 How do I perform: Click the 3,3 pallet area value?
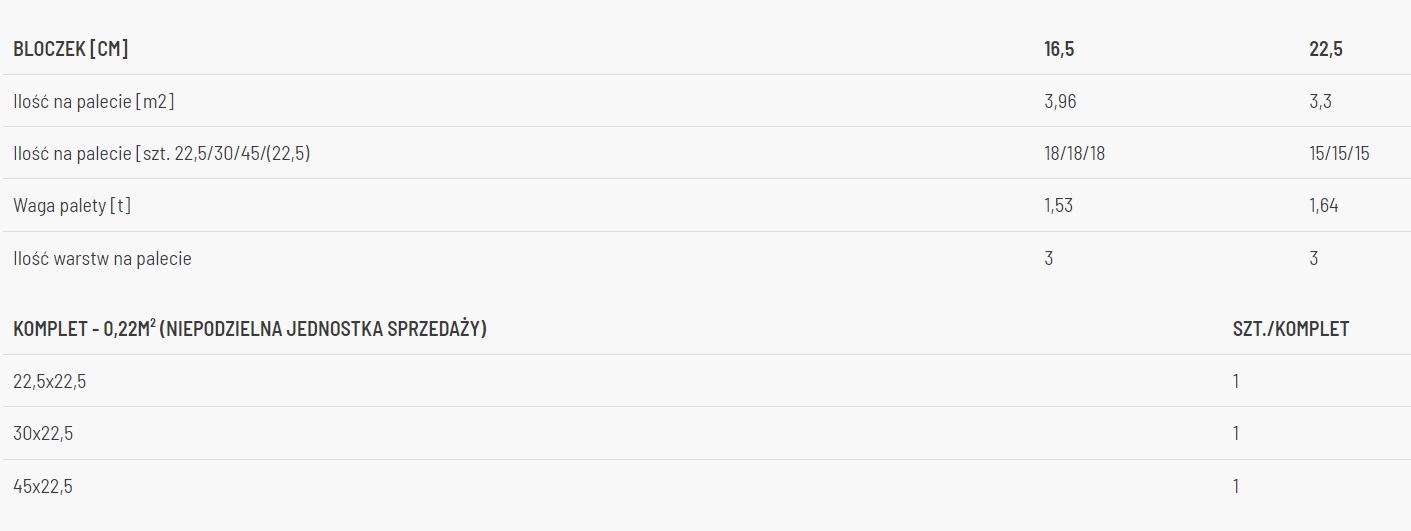pyautogui.click(x=1320, y=101)
